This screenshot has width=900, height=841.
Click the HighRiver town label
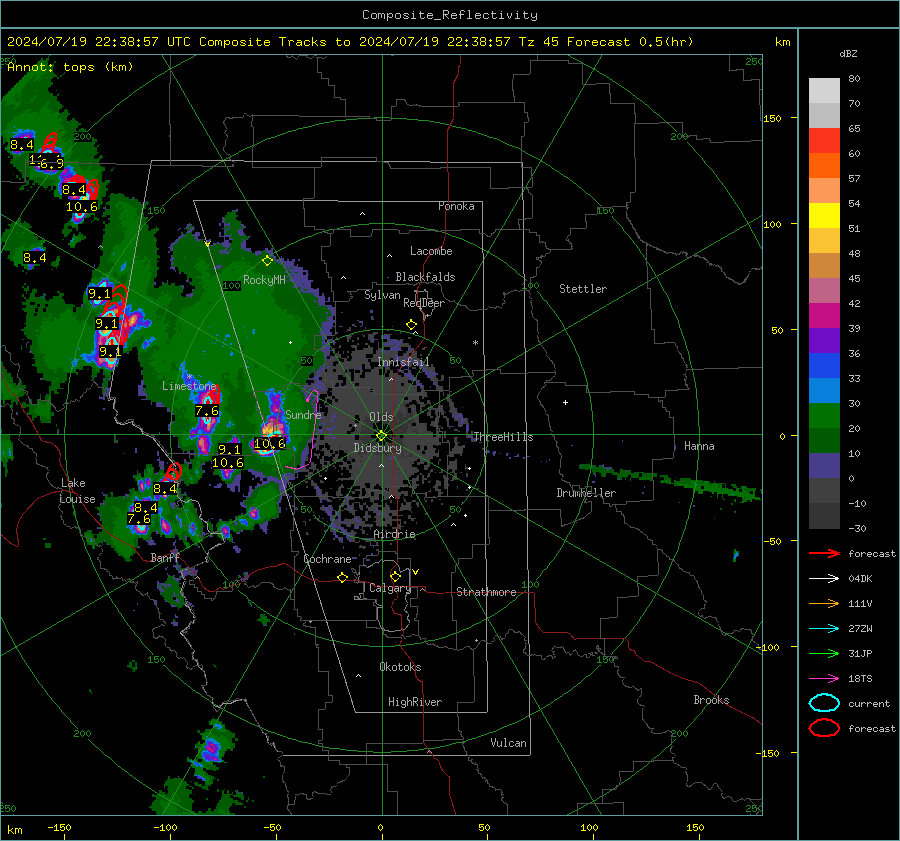[415, 702]
